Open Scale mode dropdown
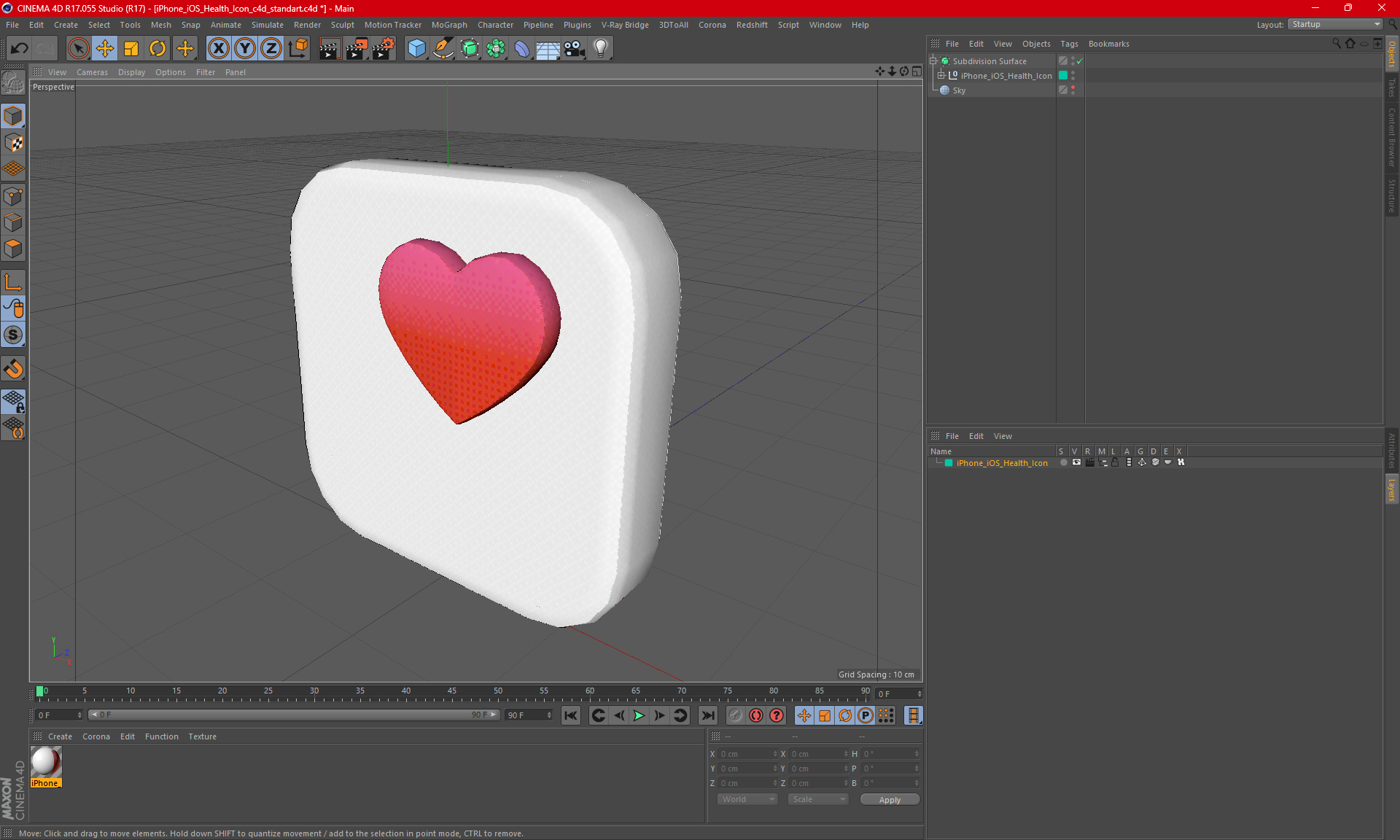 (818, 799)
